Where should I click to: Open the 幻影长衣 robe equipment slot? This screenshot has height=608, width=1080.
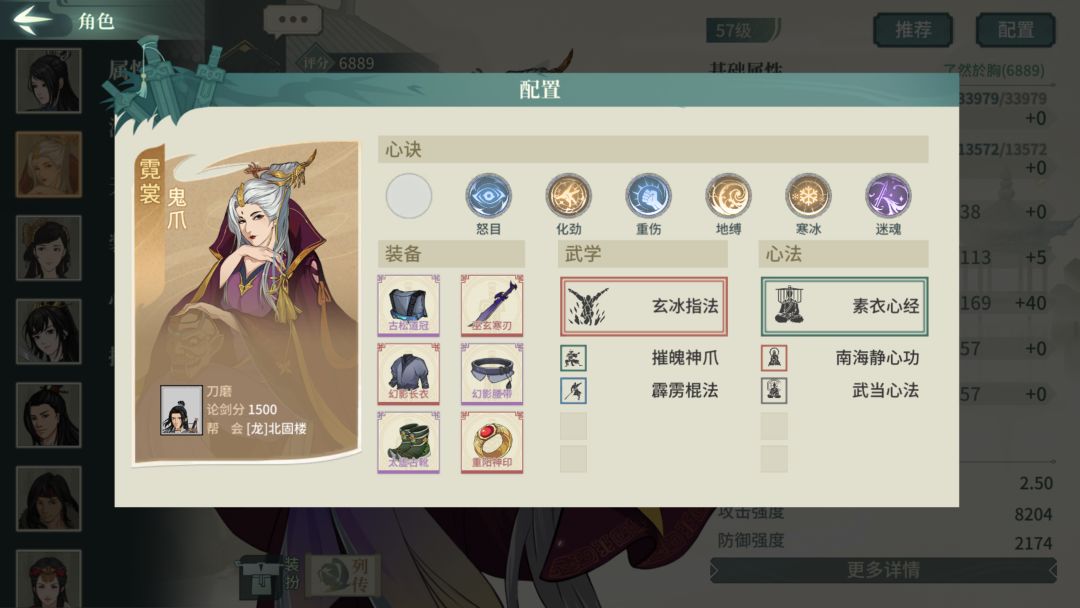[408, 373]
